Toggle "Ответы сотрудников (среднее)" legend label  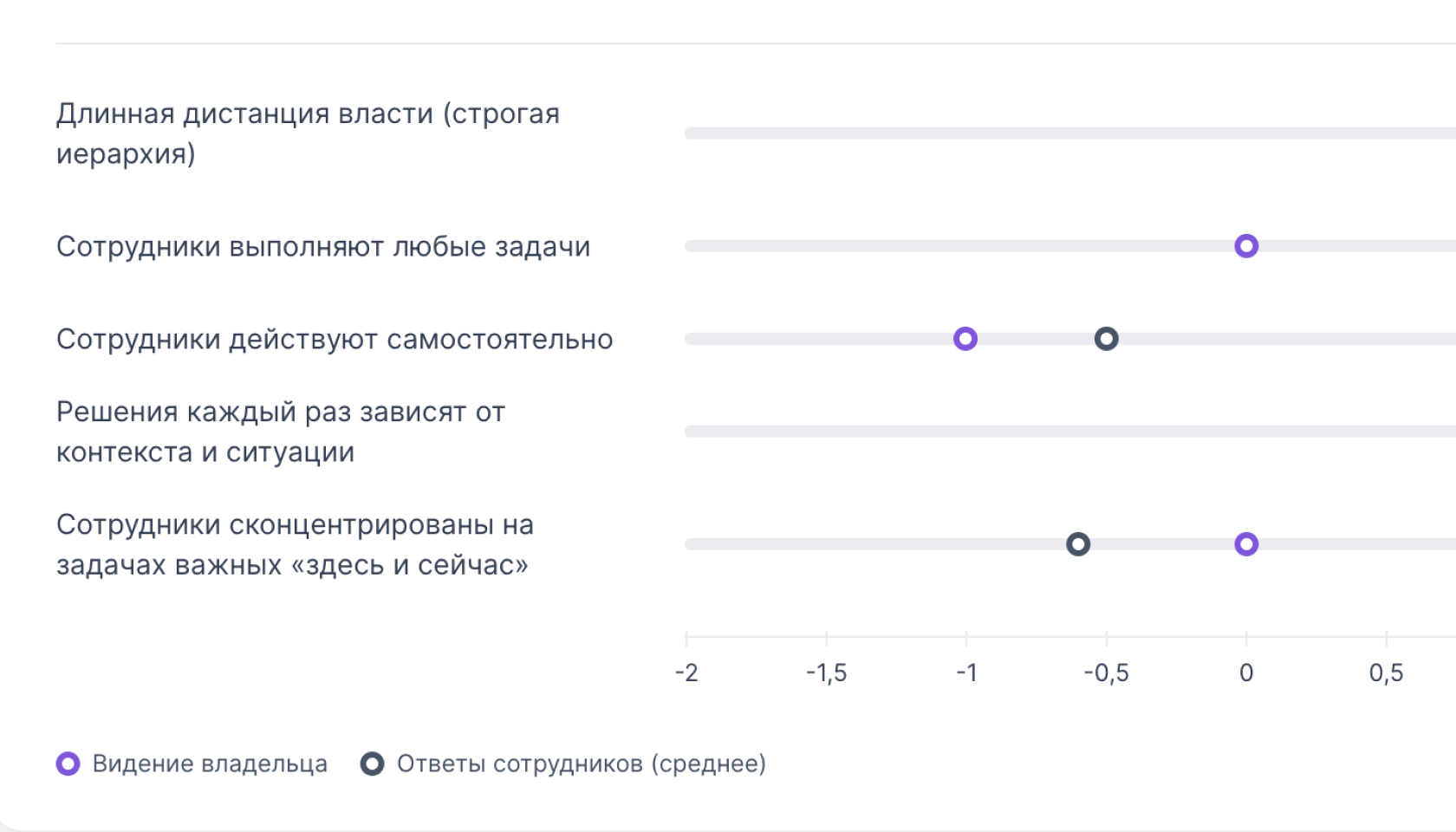point(581,764)
